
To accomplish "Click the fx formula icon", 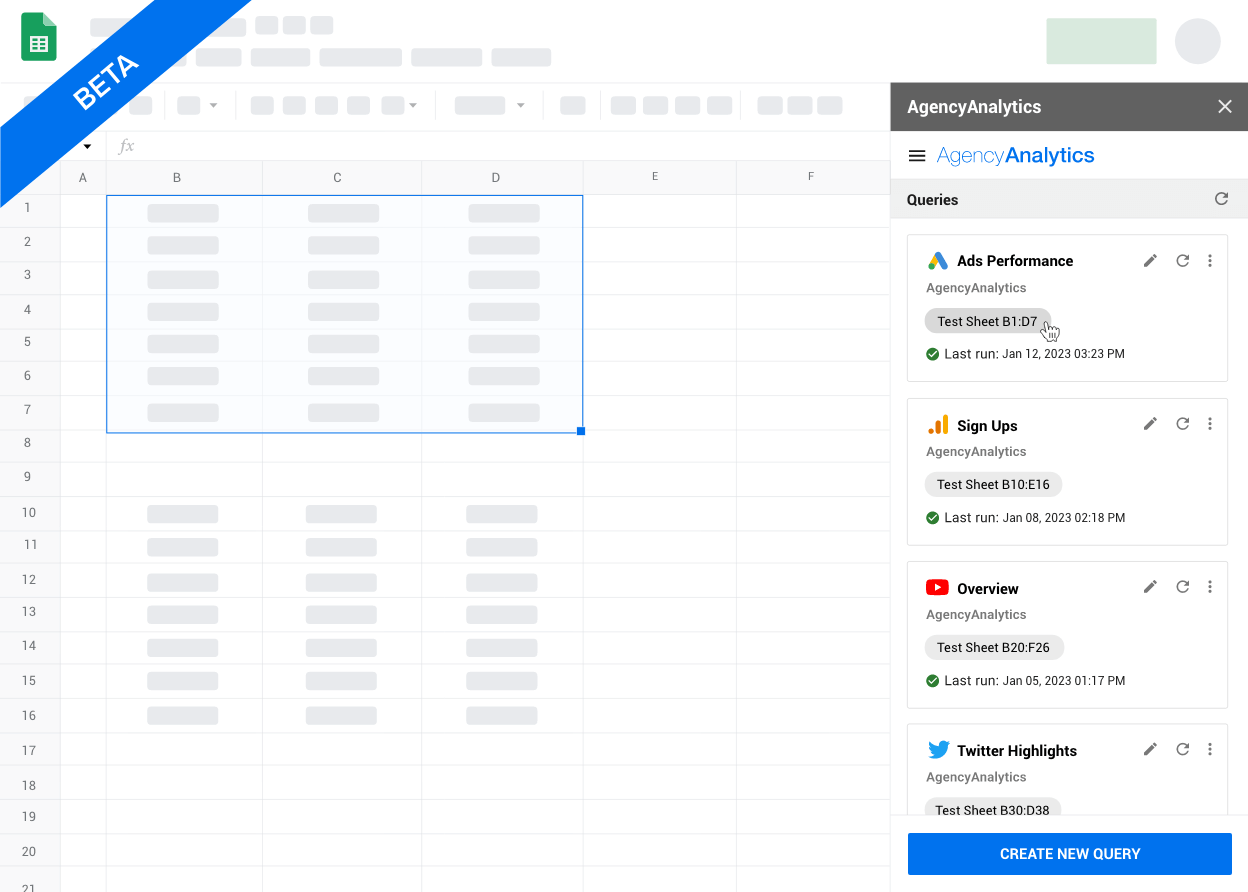I will [x=126, y=146].
